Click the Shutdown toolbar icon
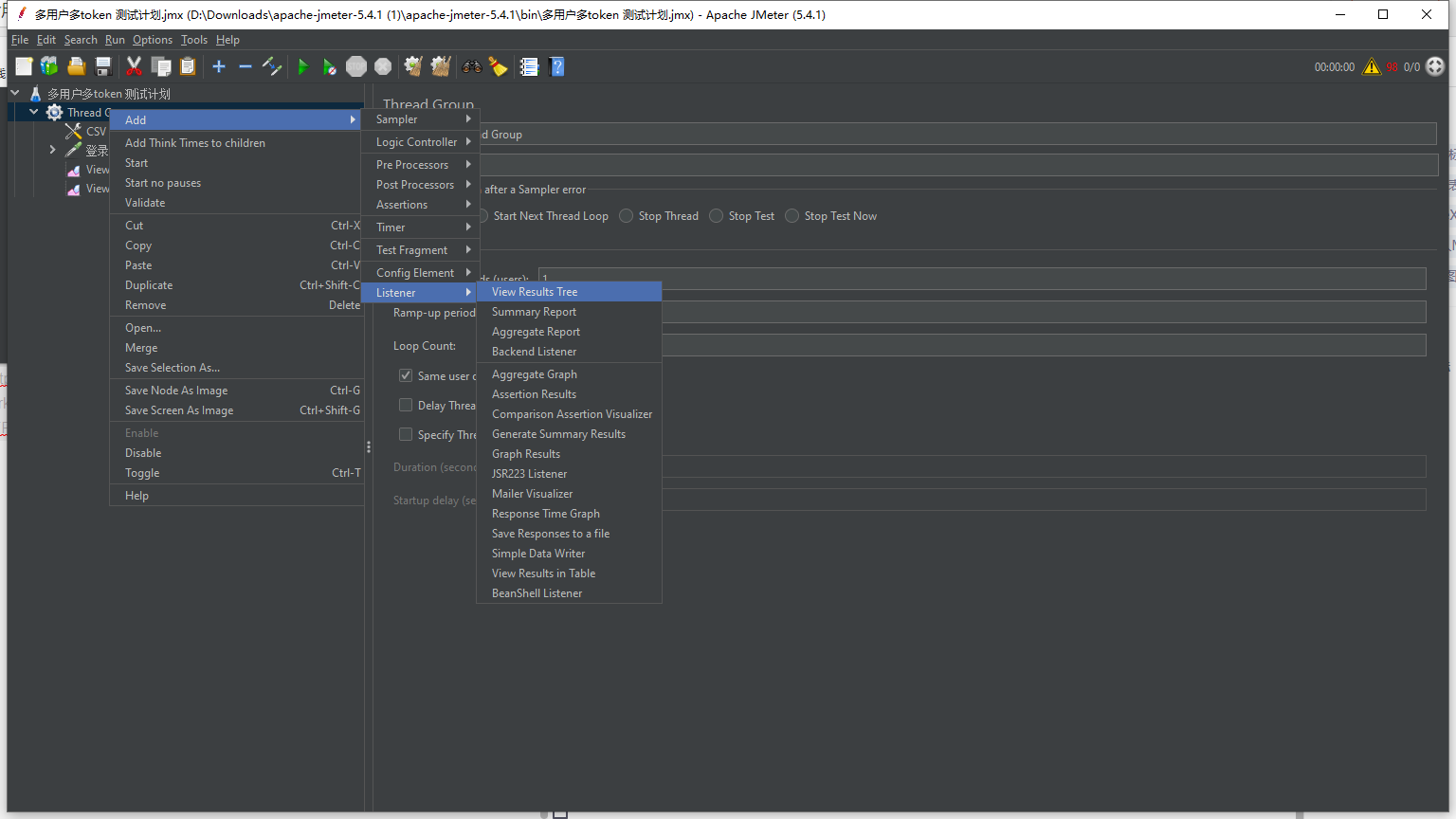This screenshot has width=1456, height=819. pos(383,66)
